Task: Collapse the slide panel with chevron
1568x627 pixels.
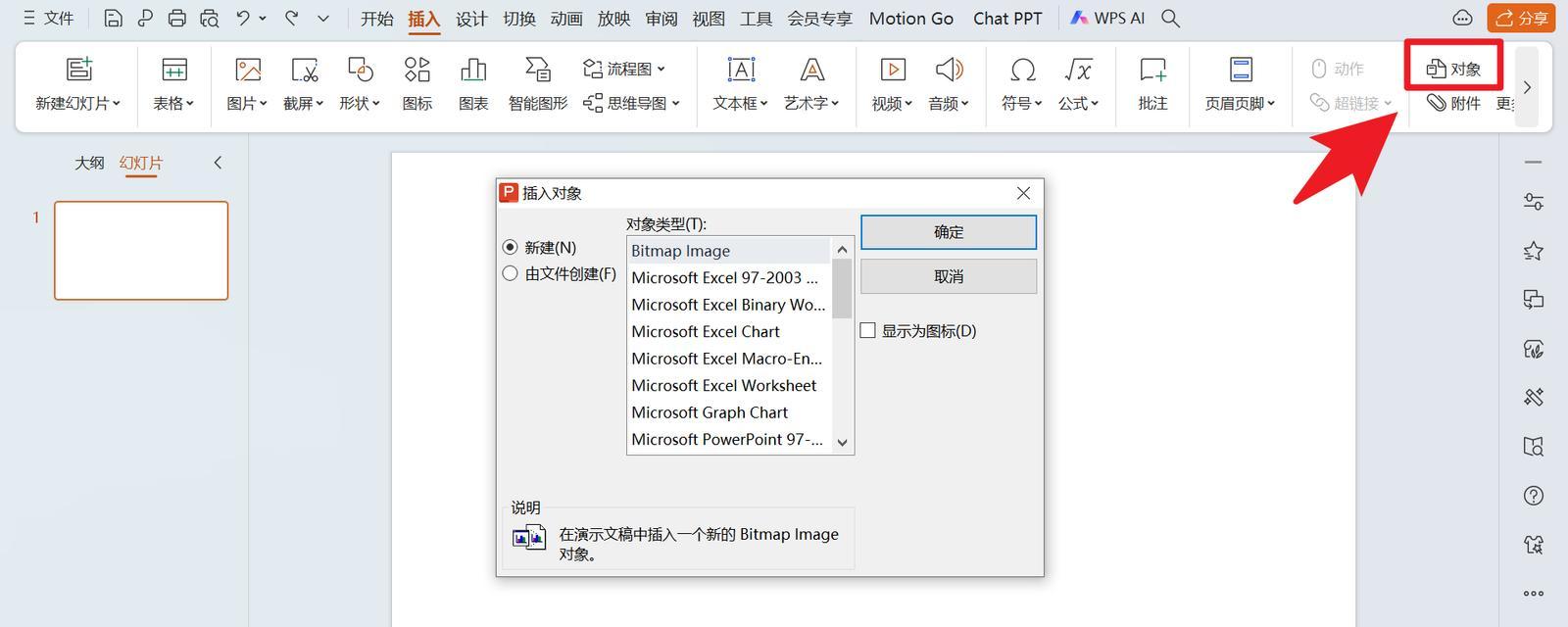Action: (218, 163)
